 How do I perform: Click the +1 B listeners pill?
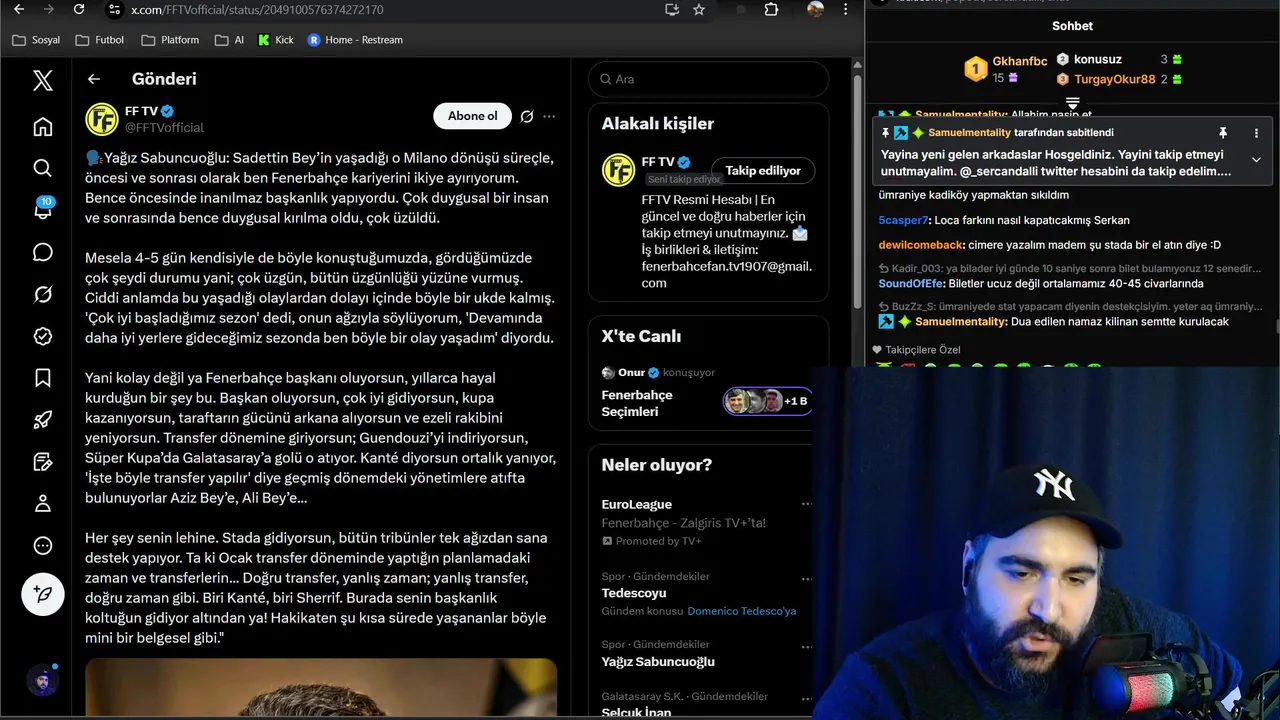pos(767,401)
